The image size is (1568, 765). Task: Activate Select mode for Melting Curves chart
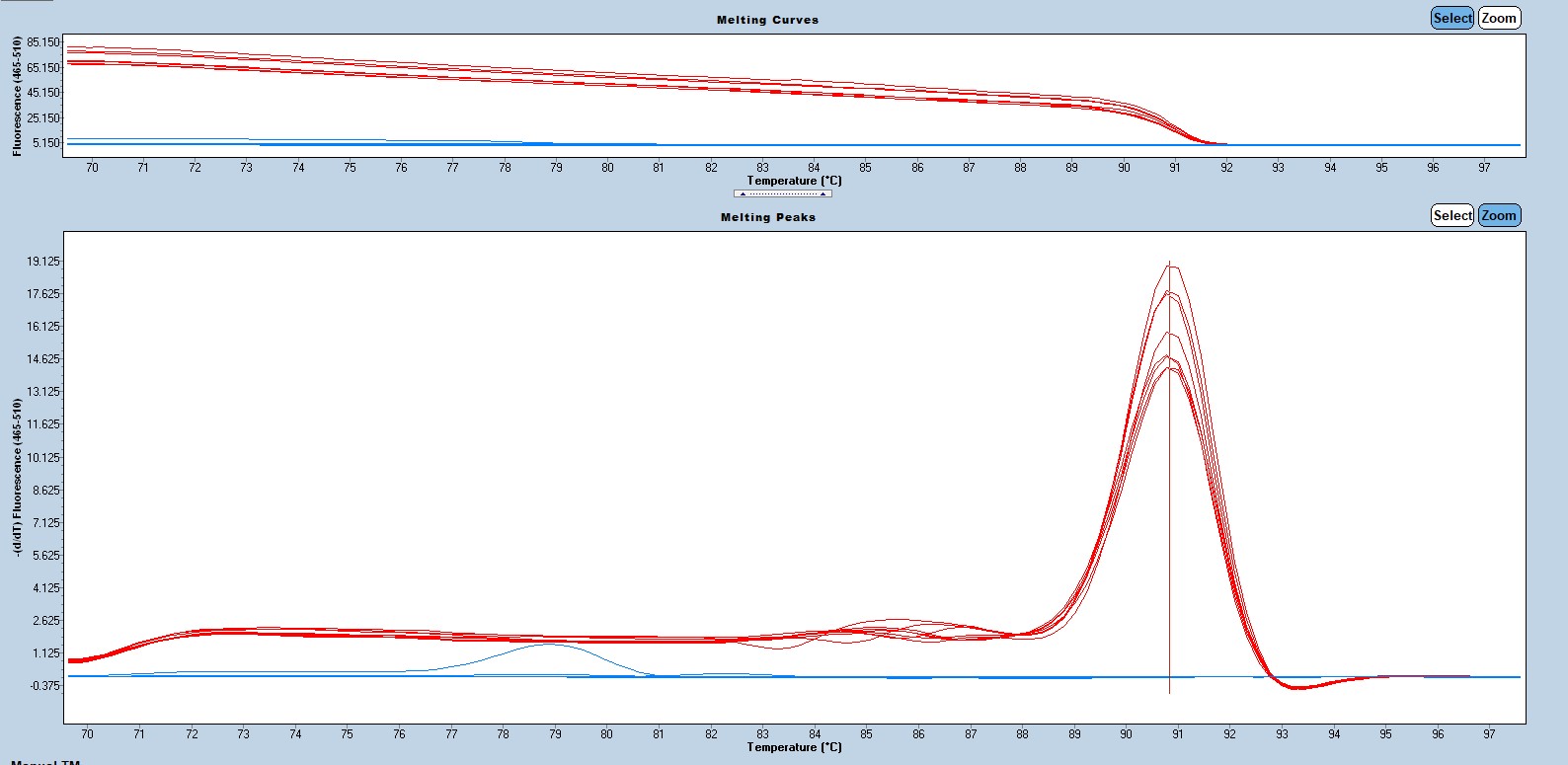pos(1451,18)
